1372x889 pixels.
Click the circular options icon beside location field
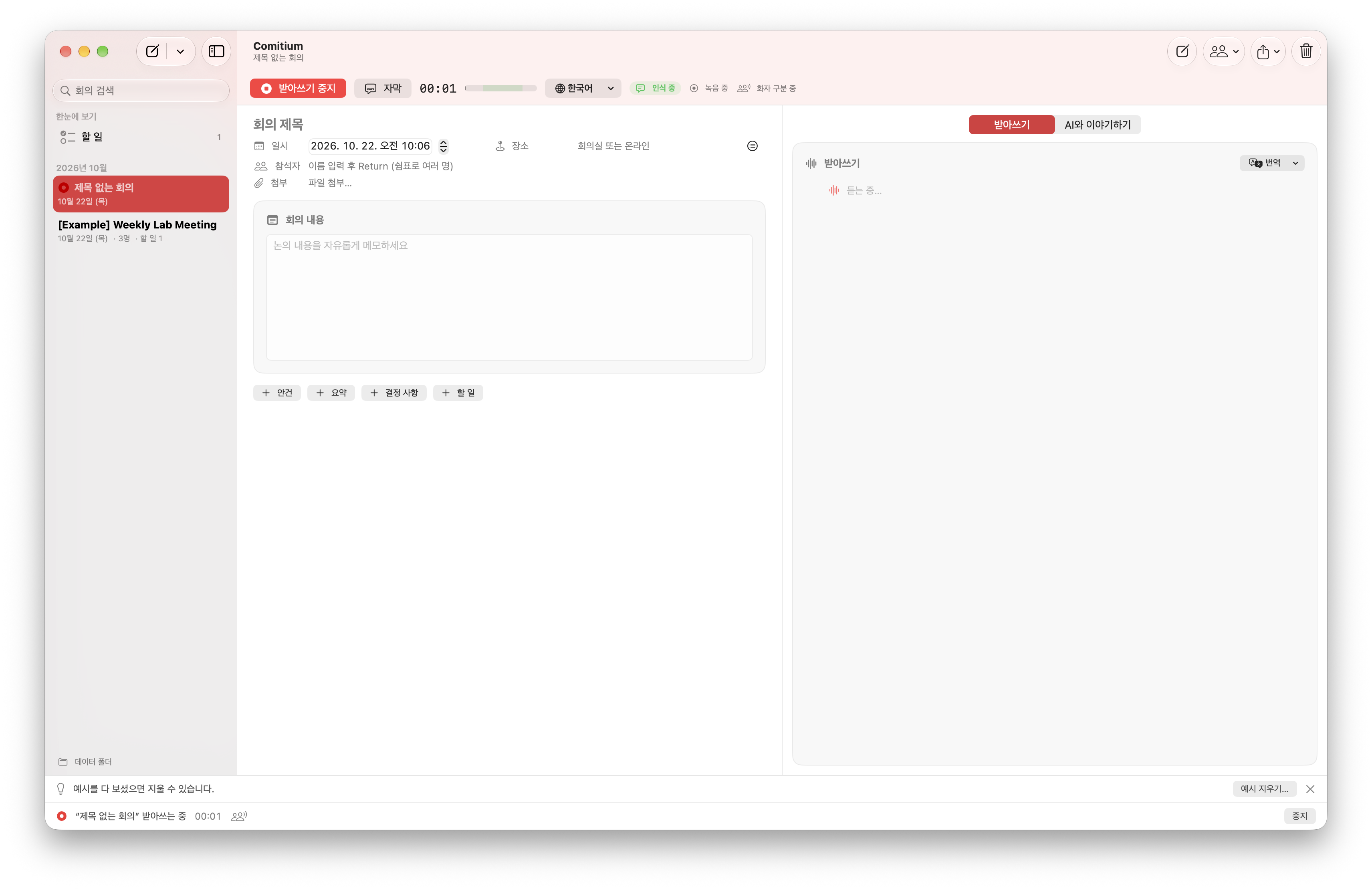[752, 146]
